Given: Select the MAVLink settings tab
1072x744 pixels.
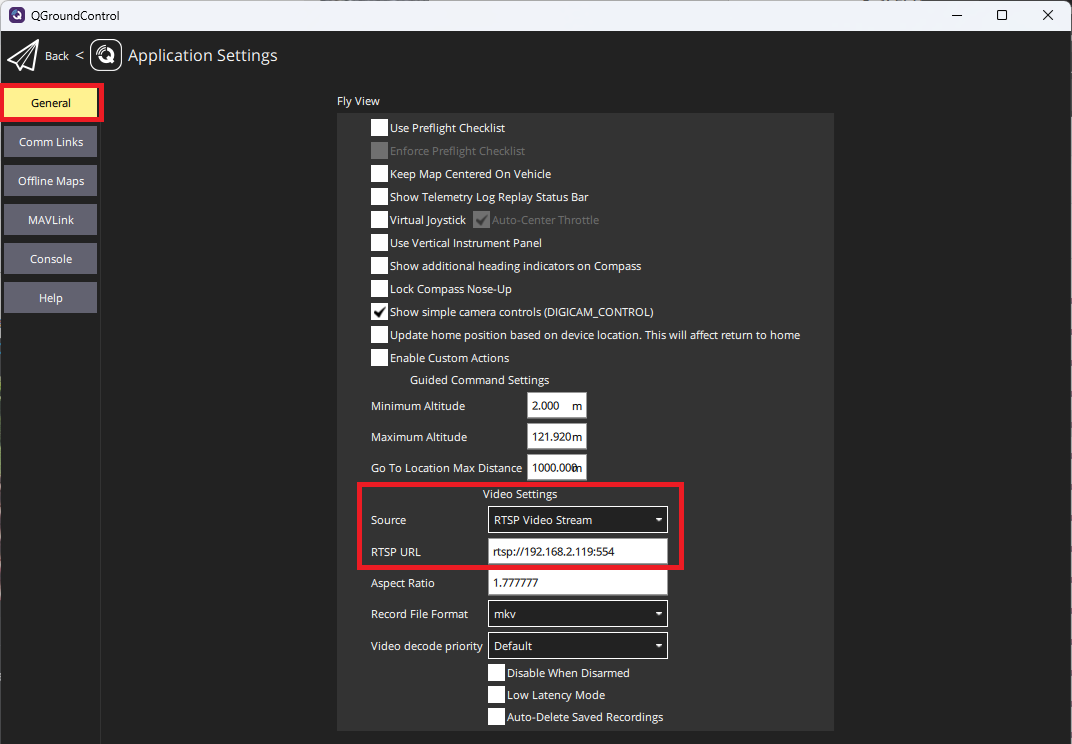Looking at the screenshot, I should tap(51, 220).
